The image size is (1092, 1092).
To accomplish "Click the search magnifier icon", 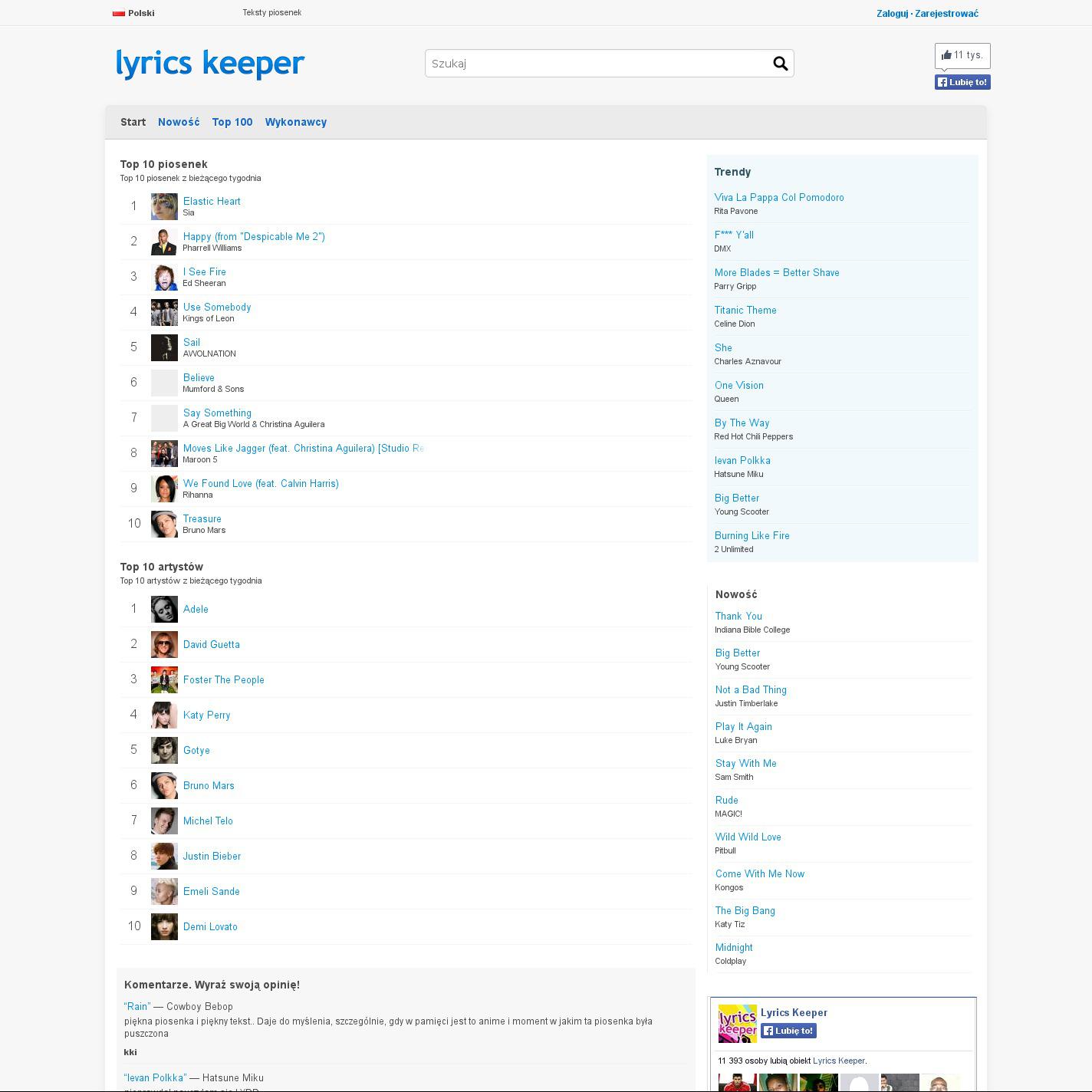I will 780,64.
